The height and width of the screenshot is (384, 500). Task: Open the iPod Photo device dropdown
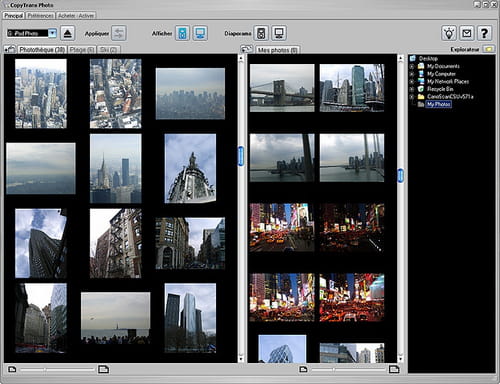tap(52, 33)
